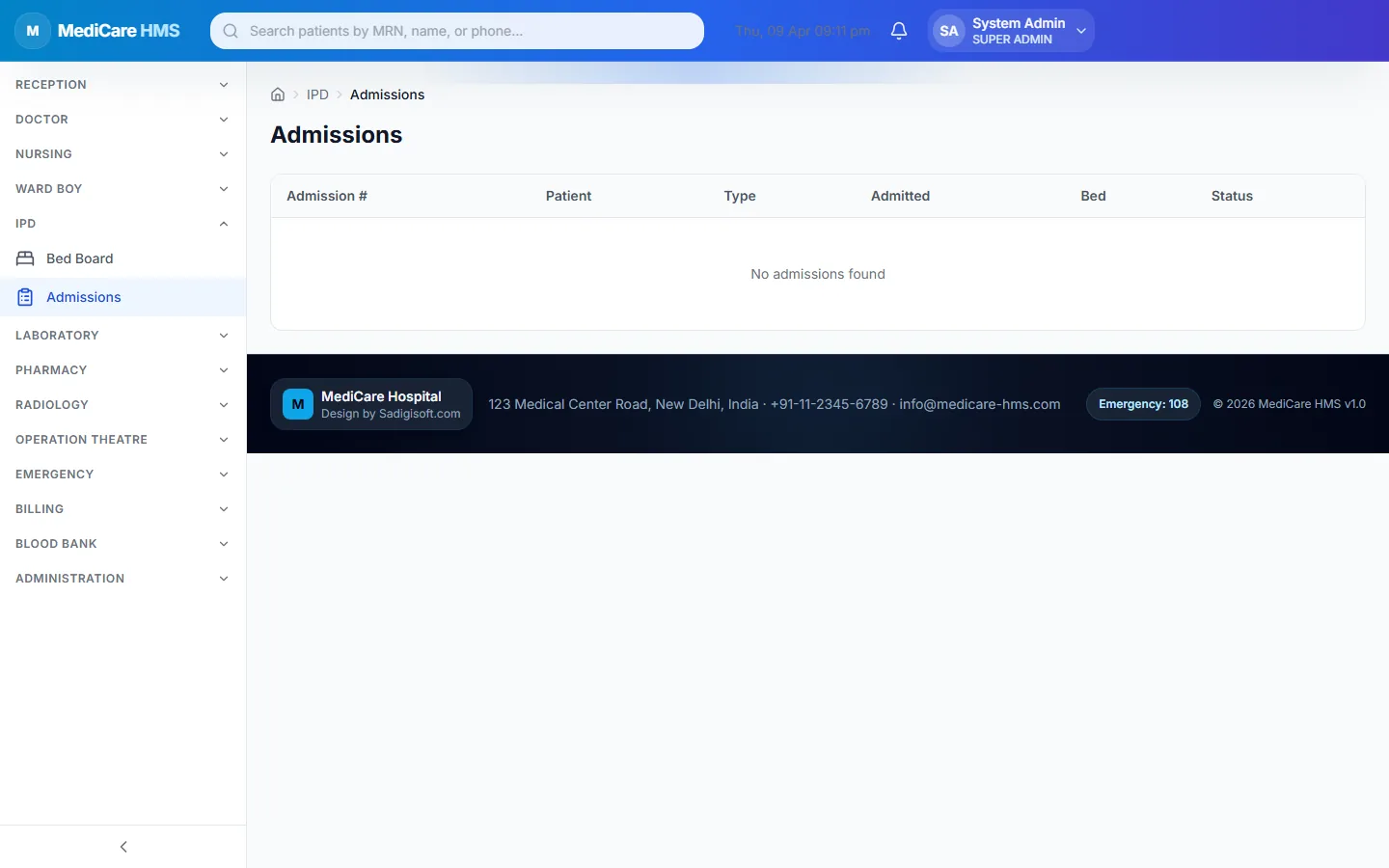The height and width of the screenshot is (868, 1389).
Task: Expand the Reception section
Action: click(x=123, y=85)
